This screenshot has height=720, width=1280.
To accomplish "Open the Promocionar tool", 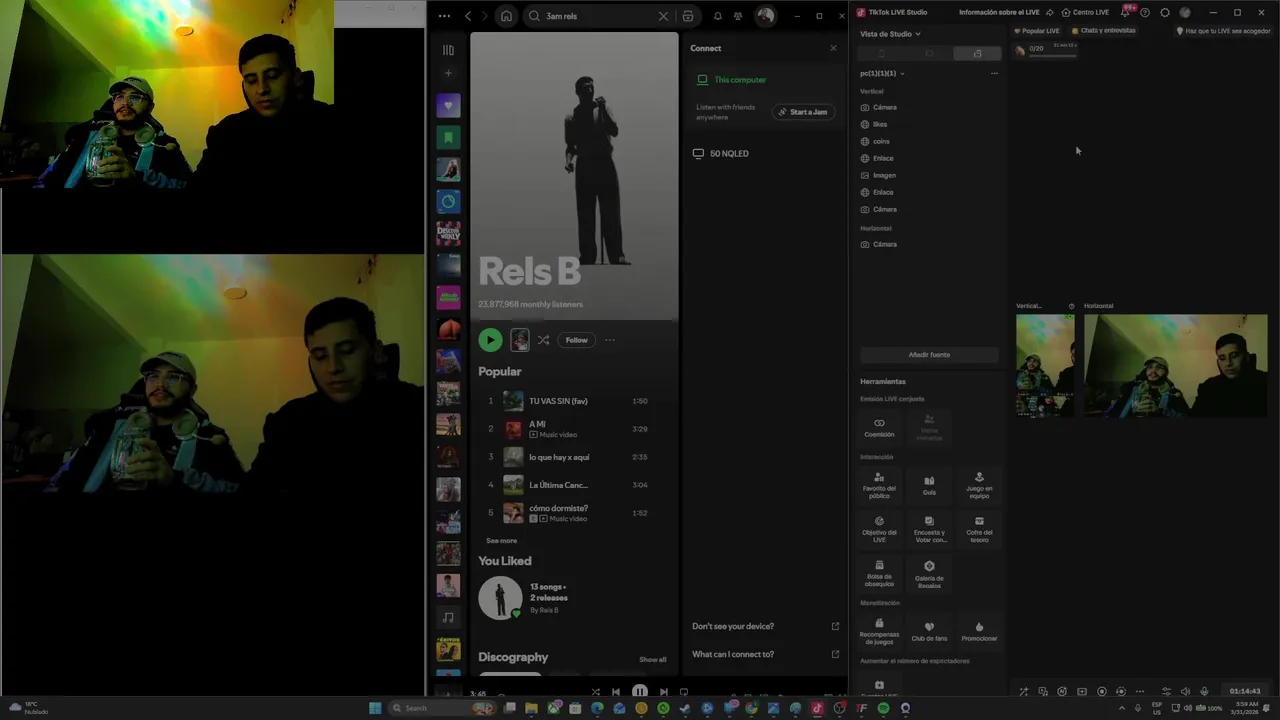I will [x=979, y=631].
